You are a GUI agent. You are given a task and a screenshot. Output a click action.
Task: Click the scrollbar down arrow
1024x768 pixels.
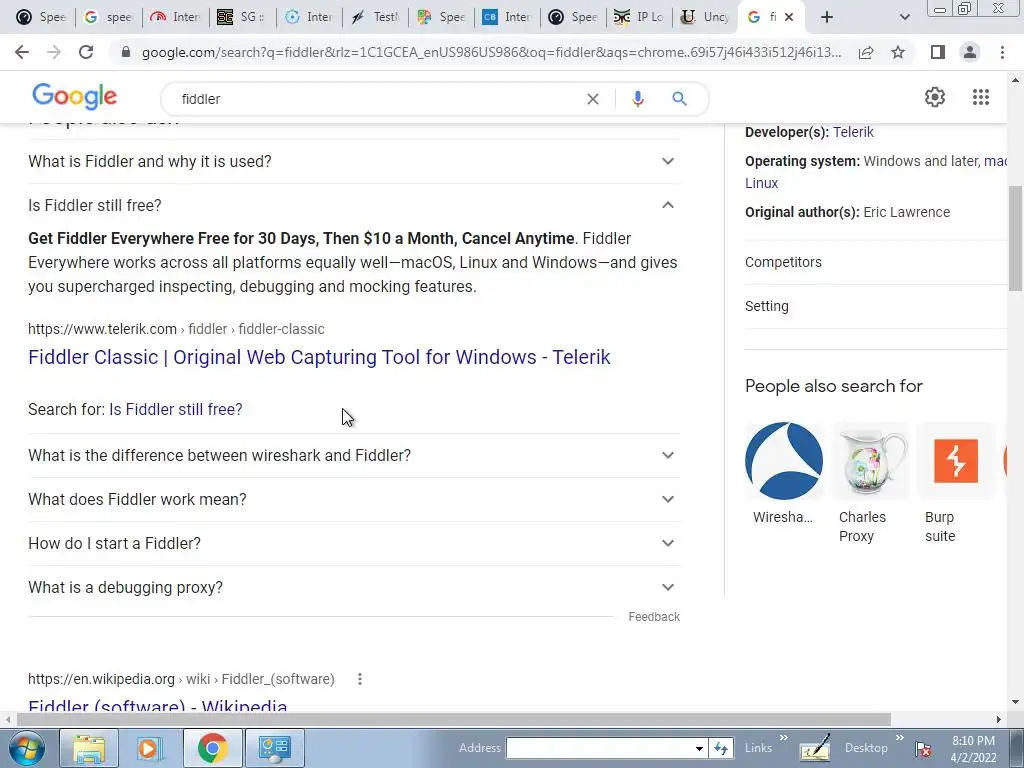(1016, 703)
